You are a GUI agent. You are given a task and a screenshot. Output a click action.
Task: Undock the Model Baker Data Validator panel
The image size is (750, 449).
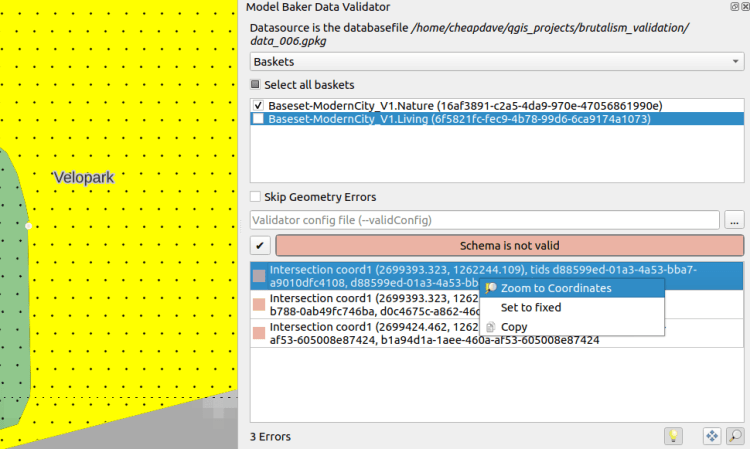coord(734,7)
